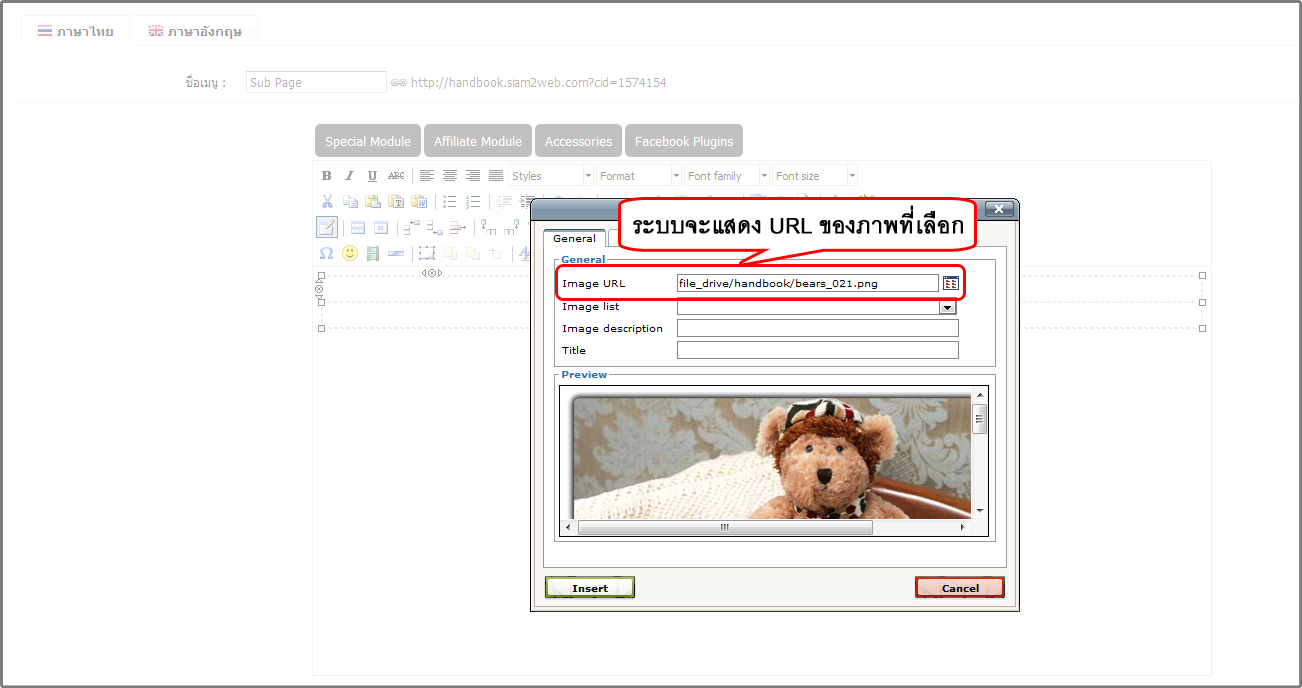
Task: Click the highlighted Insert table icon
Action: (x=327, y=227)
